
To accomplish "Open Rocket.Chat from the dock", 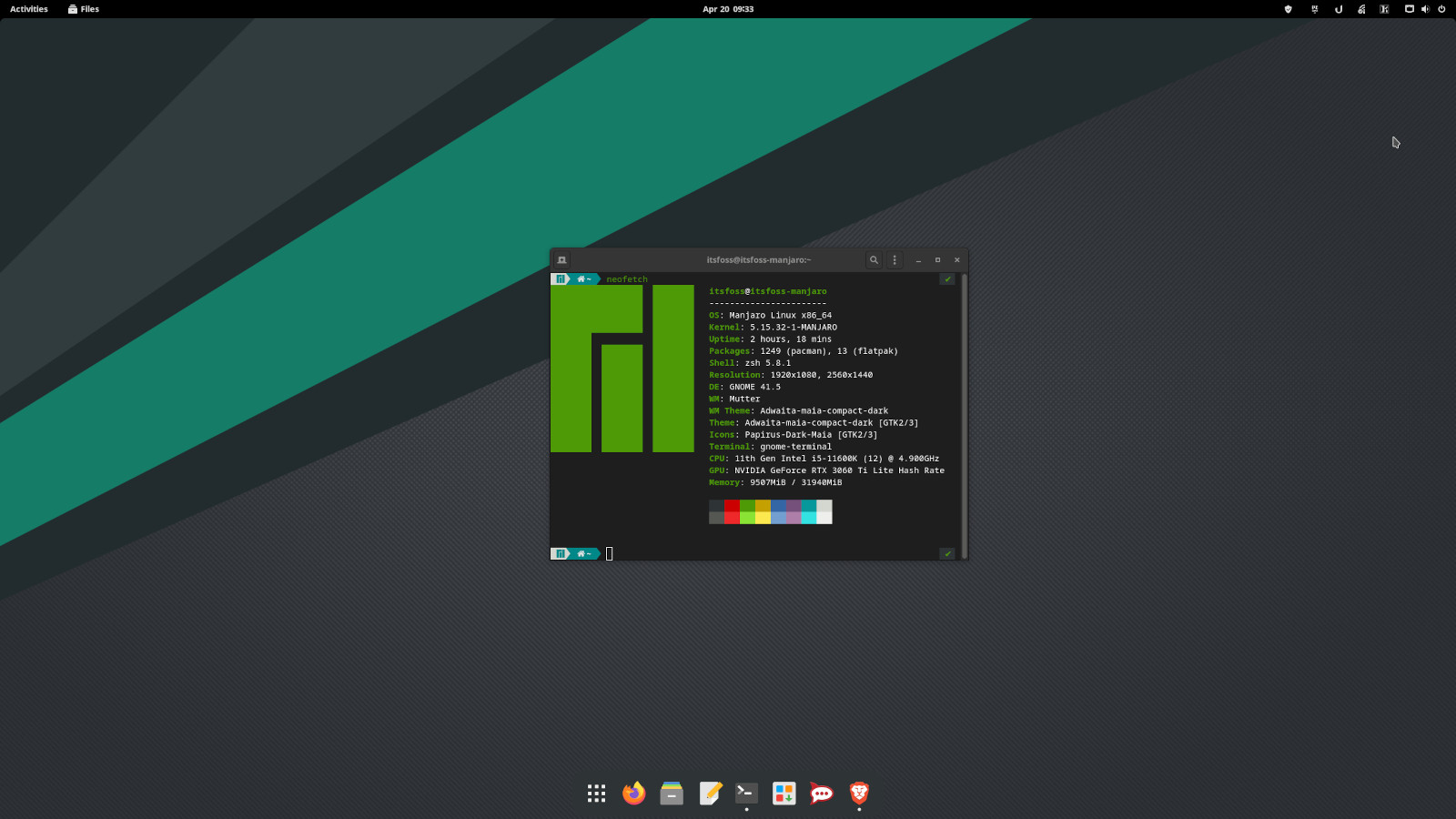I will tap(821, 793).
